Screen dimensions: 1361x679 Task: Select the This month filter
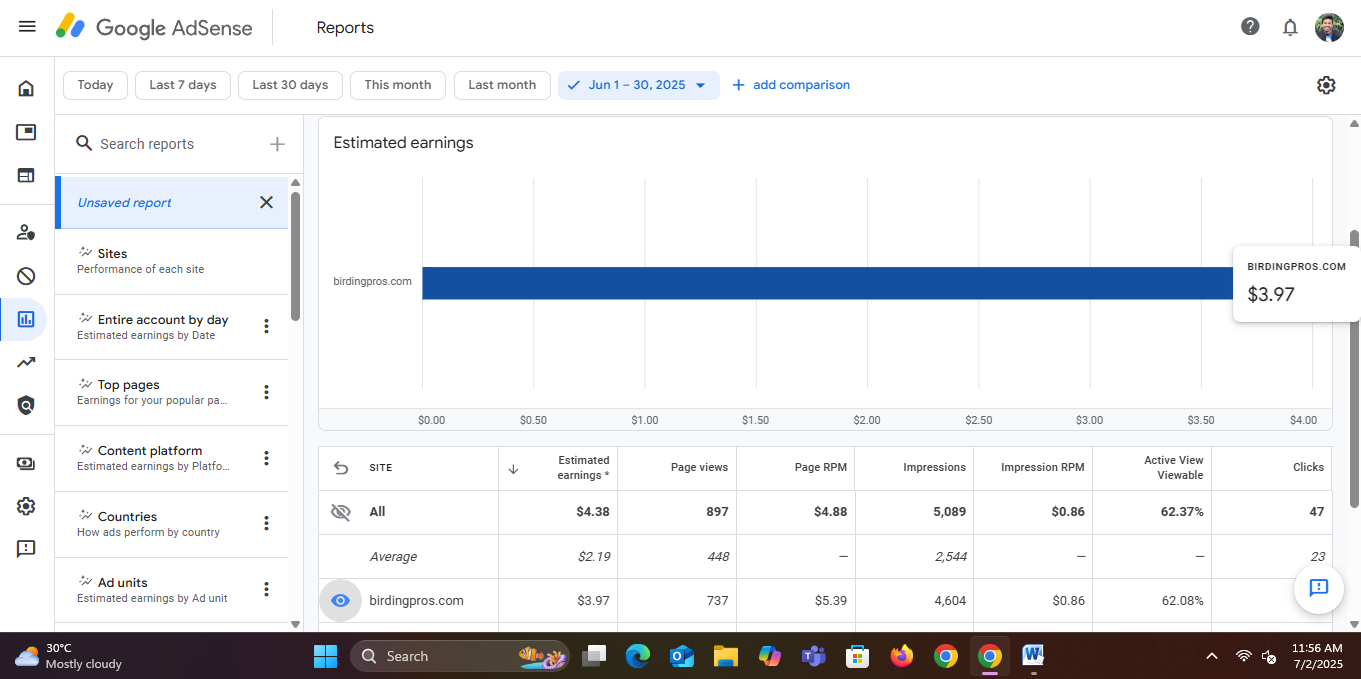pos(398,85)
